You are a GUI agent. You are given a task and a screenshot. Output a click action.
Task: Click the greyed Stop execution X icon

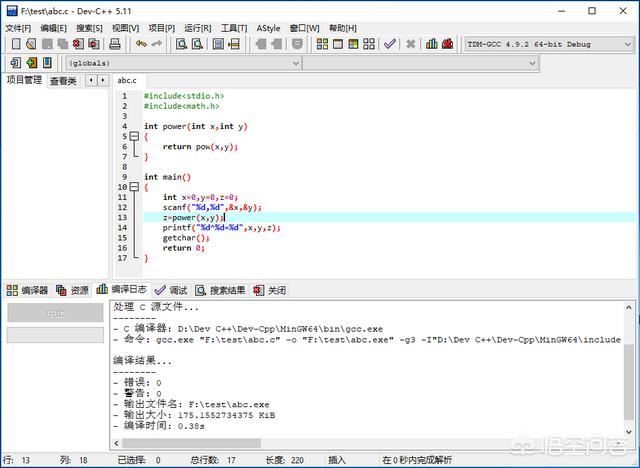coord(411,44)
